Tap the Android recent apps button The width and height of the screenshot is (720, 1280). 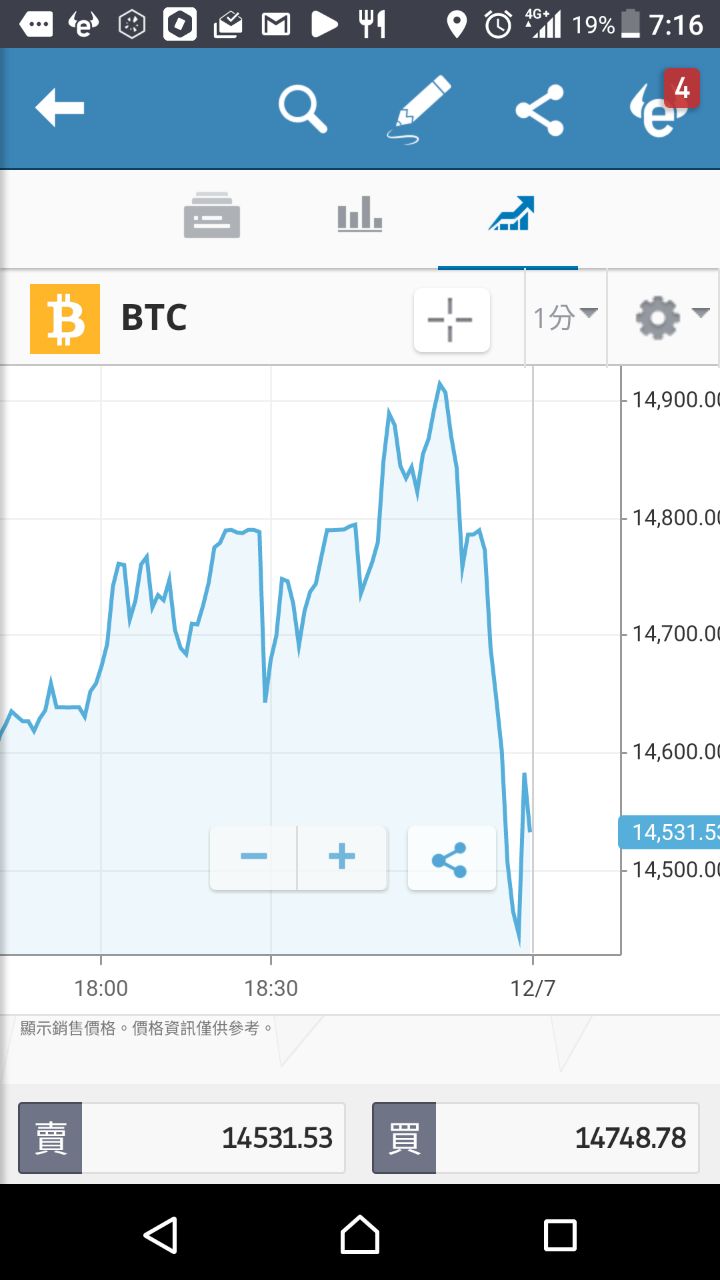click(560, 1235)
